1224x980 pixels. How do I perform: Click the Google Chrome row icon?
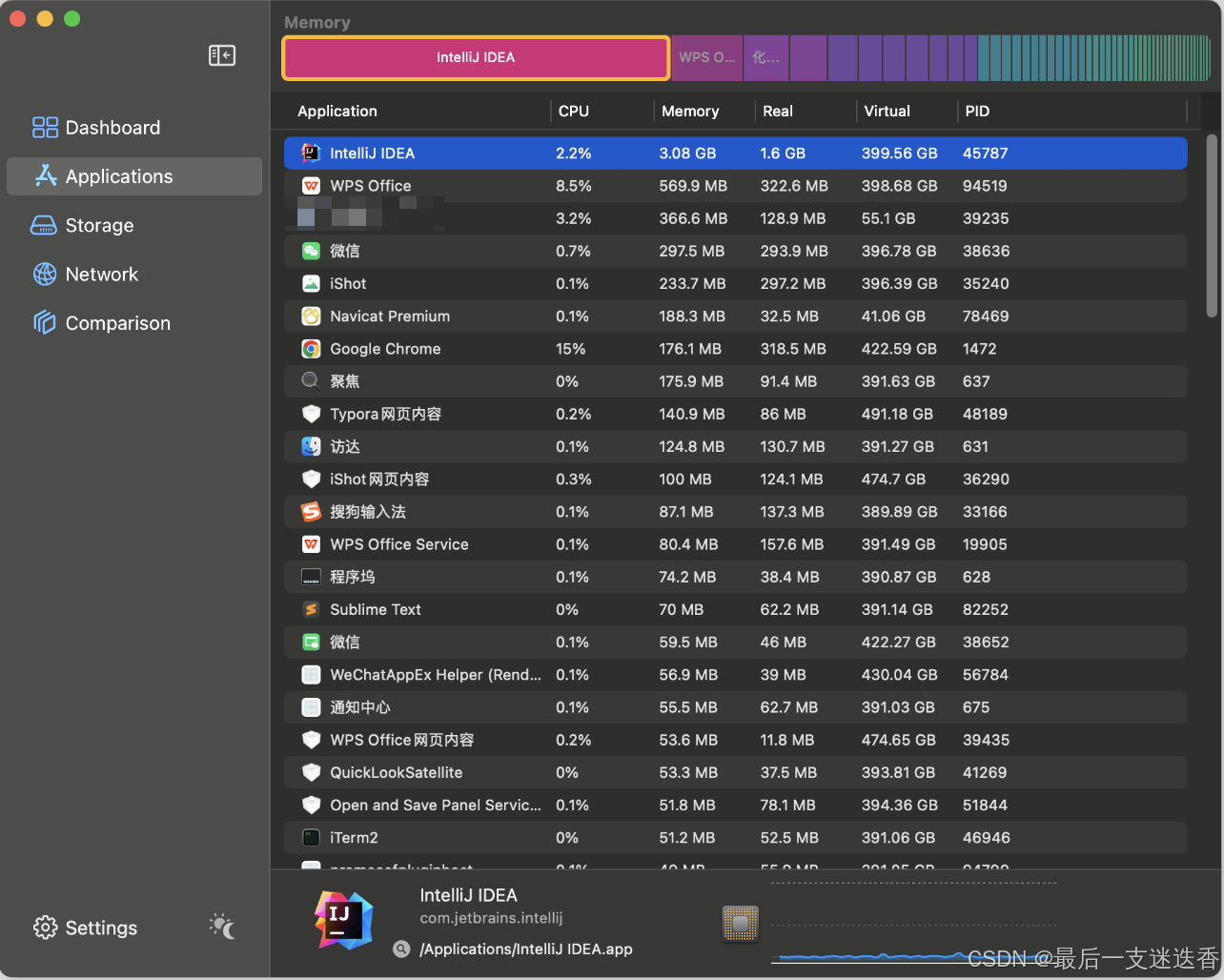coord(311,349)
